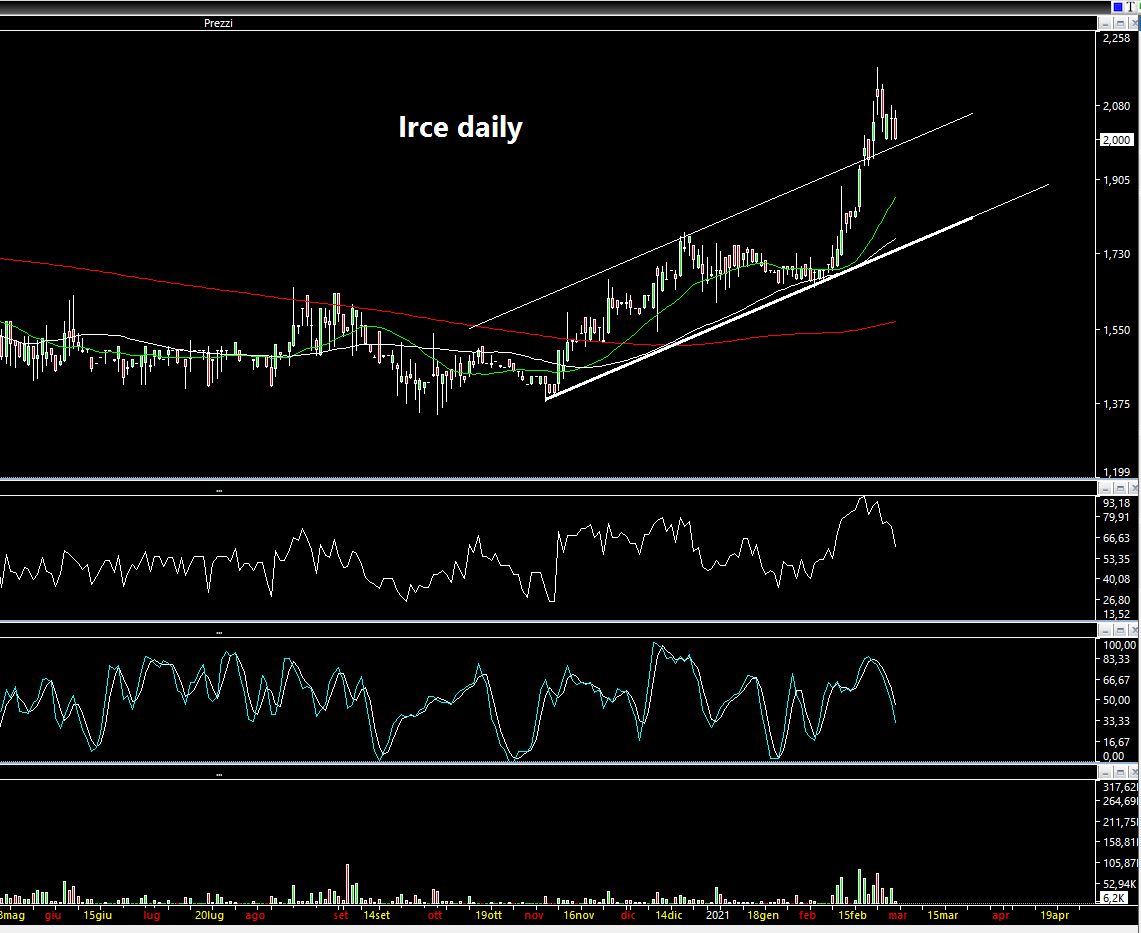
Task: Click the '16nov' date label
Action: [579, 916]
